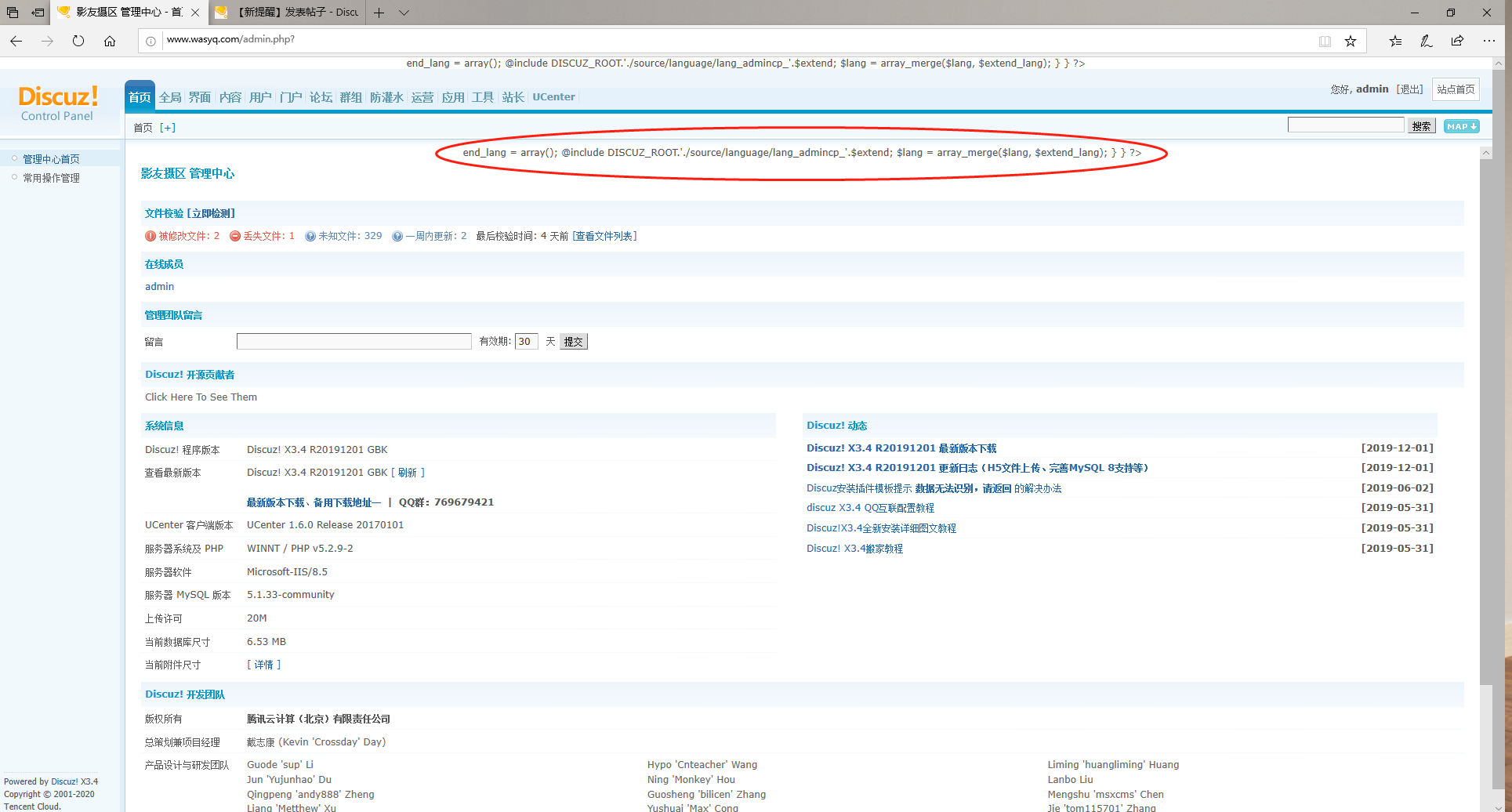Open the reading view icon
The image size is (1512, 812).
(1325, 41)
